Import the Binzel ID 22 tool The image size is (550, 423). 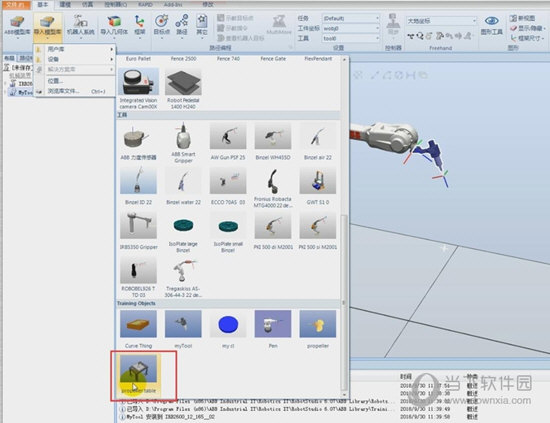tap(138, 186)
